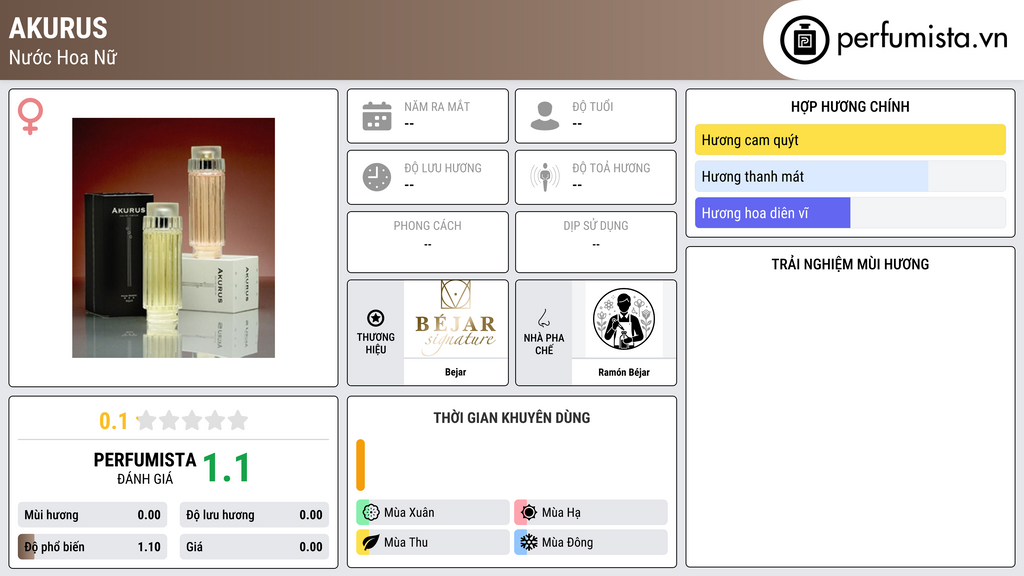Click the person icon for Độ tuổi

pos(545,116)
